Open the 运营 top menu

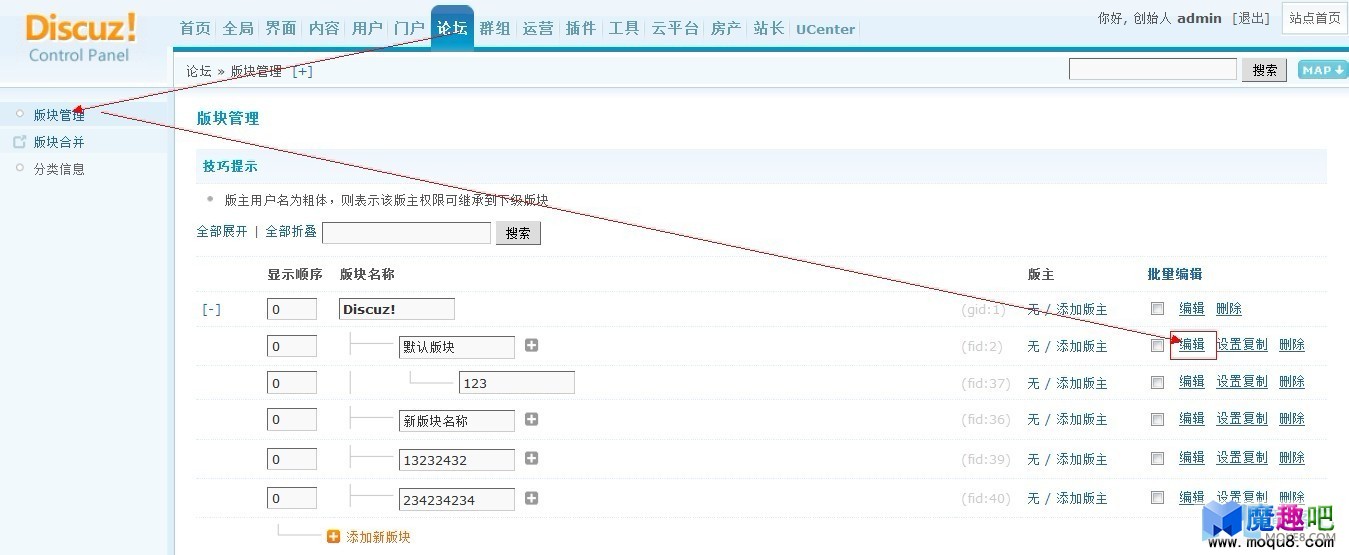[x=538, y=28]
